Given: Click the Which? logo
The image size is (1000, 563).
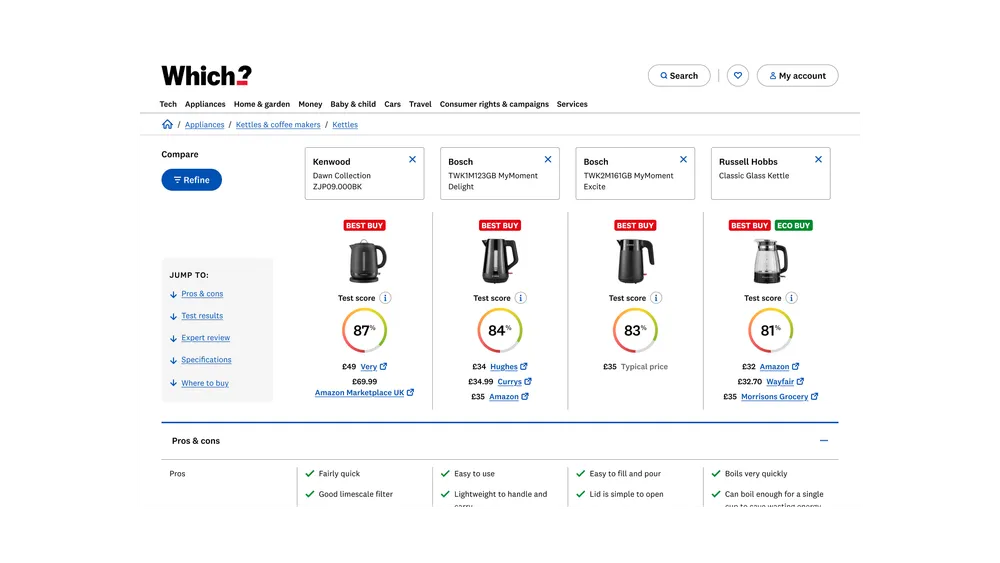Looking at the screenshot, I should click(206, 76).
